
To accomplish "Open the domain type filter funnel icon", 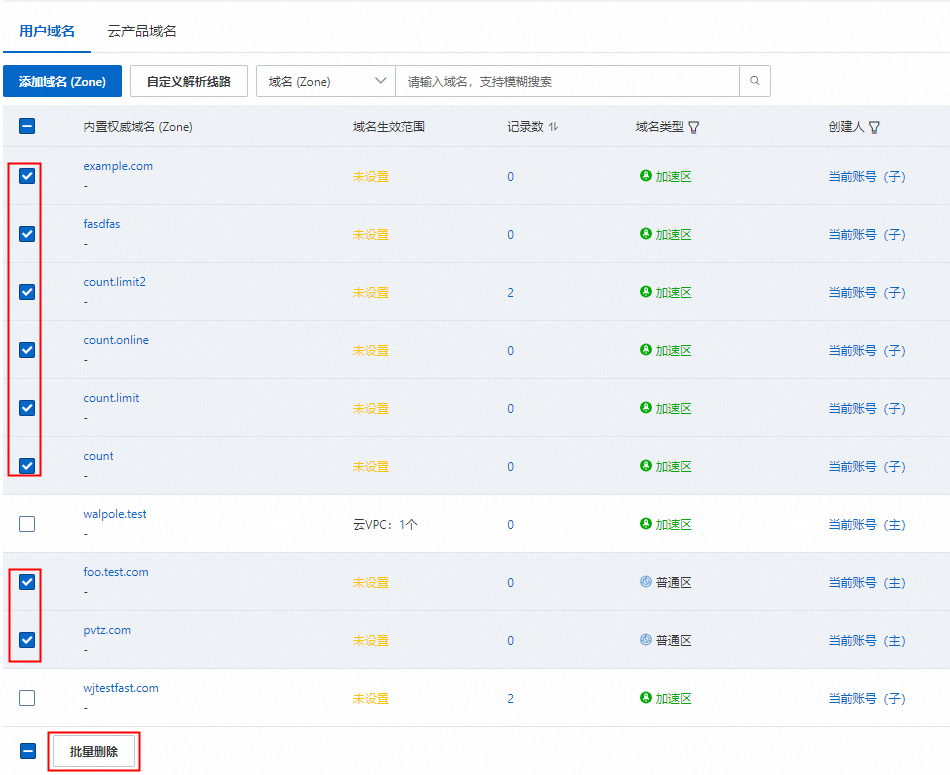I will coord(694,127).
